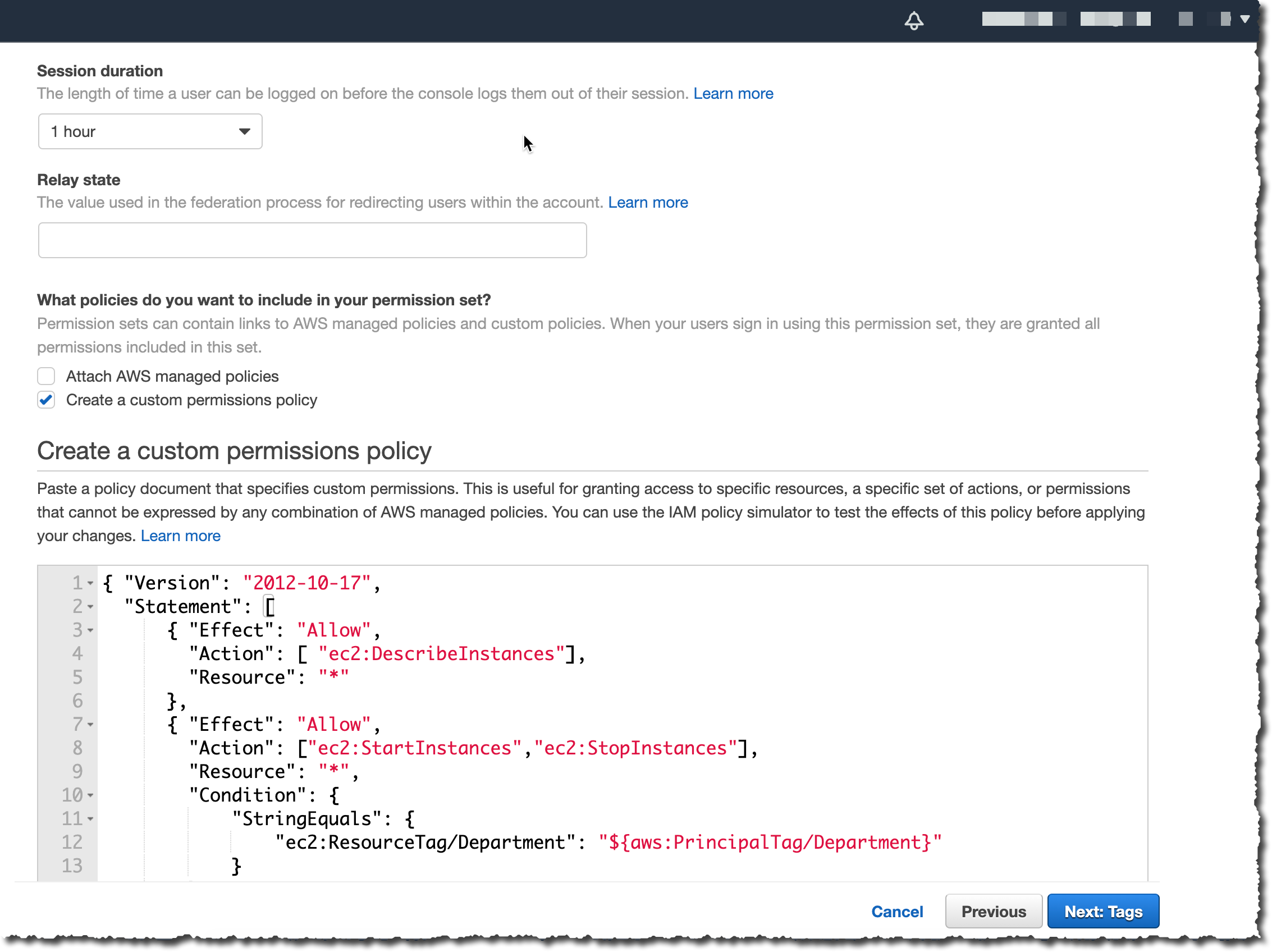Collapse Statement fold arrow on line 2

point(90,607)
